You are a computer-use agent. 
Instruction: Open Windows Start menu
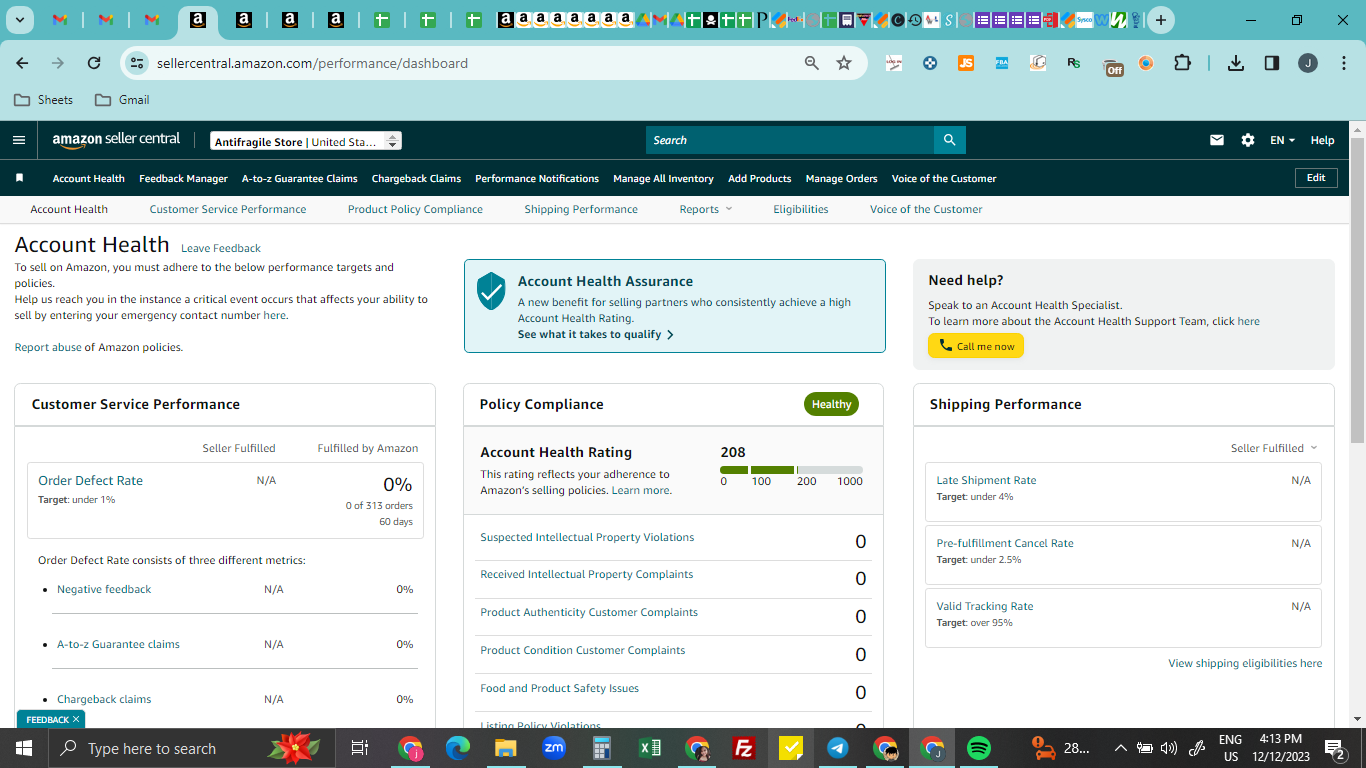pyautogui.click(x=23, y=748)
